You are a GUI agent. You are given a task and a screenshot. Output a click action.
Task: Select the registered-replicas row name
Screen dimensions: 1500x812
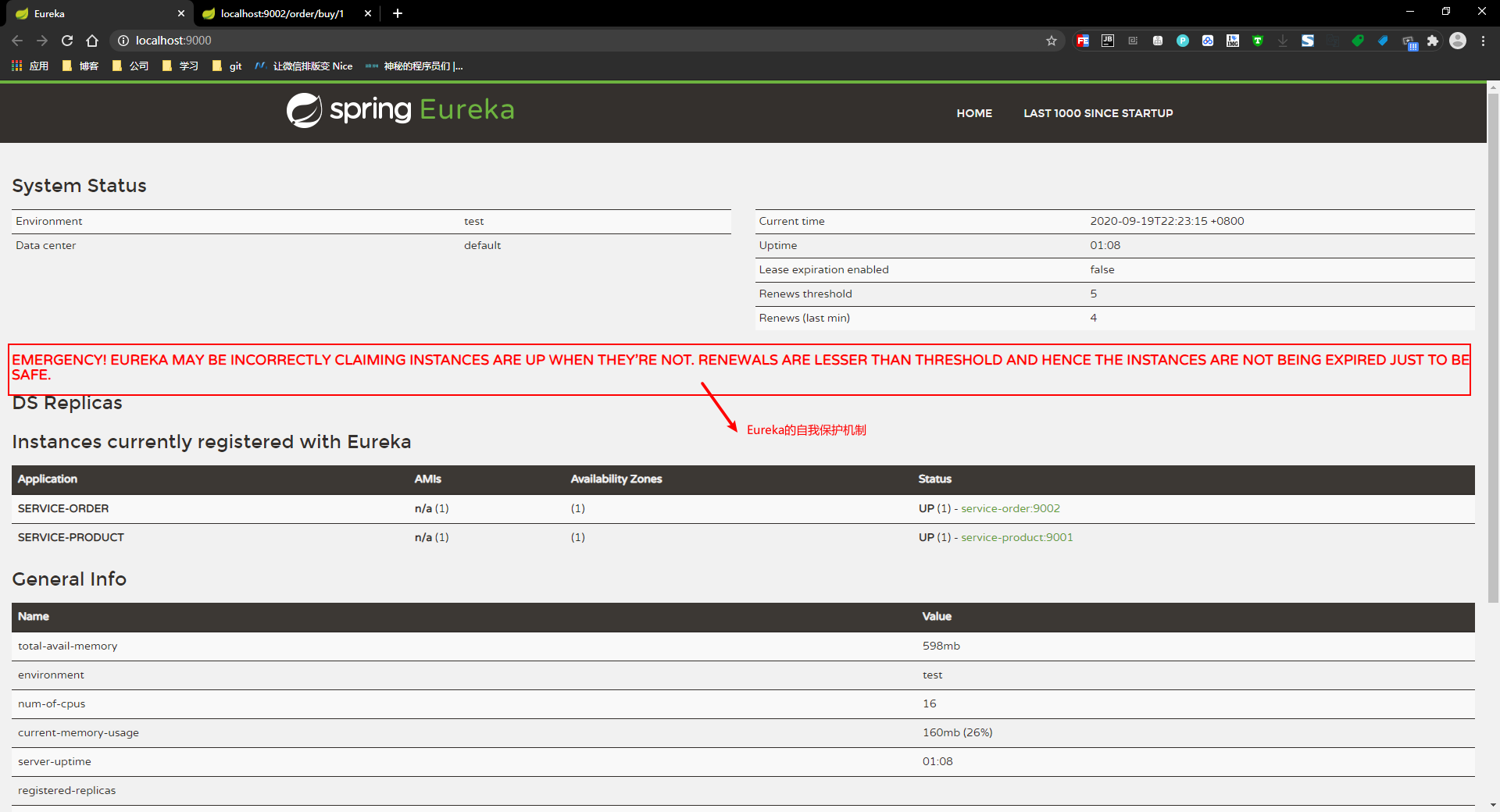[x=66, y=790]
